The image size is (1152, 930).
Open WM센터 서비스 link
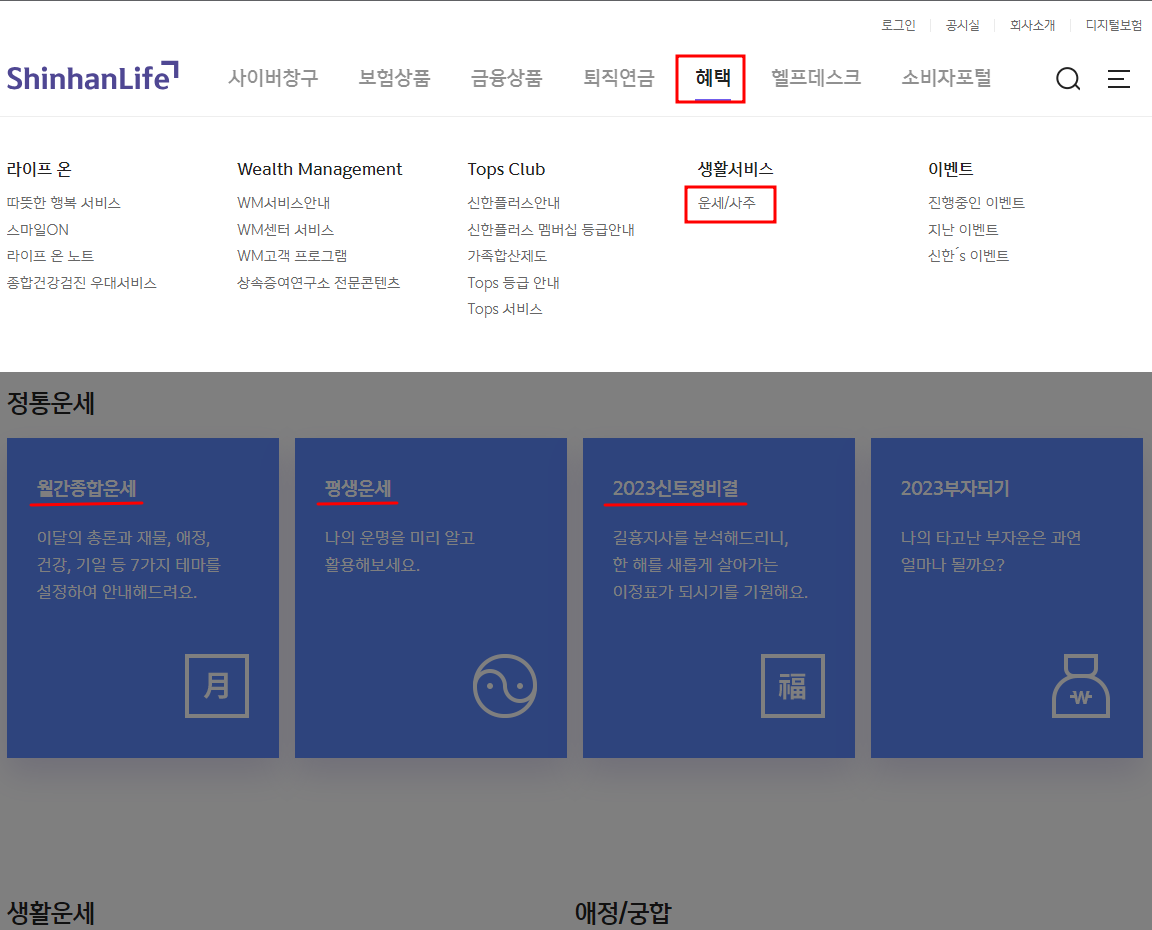(x=285, y=230)
